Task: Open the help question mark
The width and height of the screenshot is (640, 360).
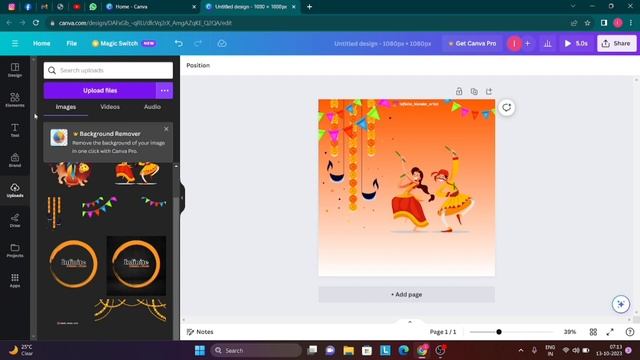Action: click(630, 332)
